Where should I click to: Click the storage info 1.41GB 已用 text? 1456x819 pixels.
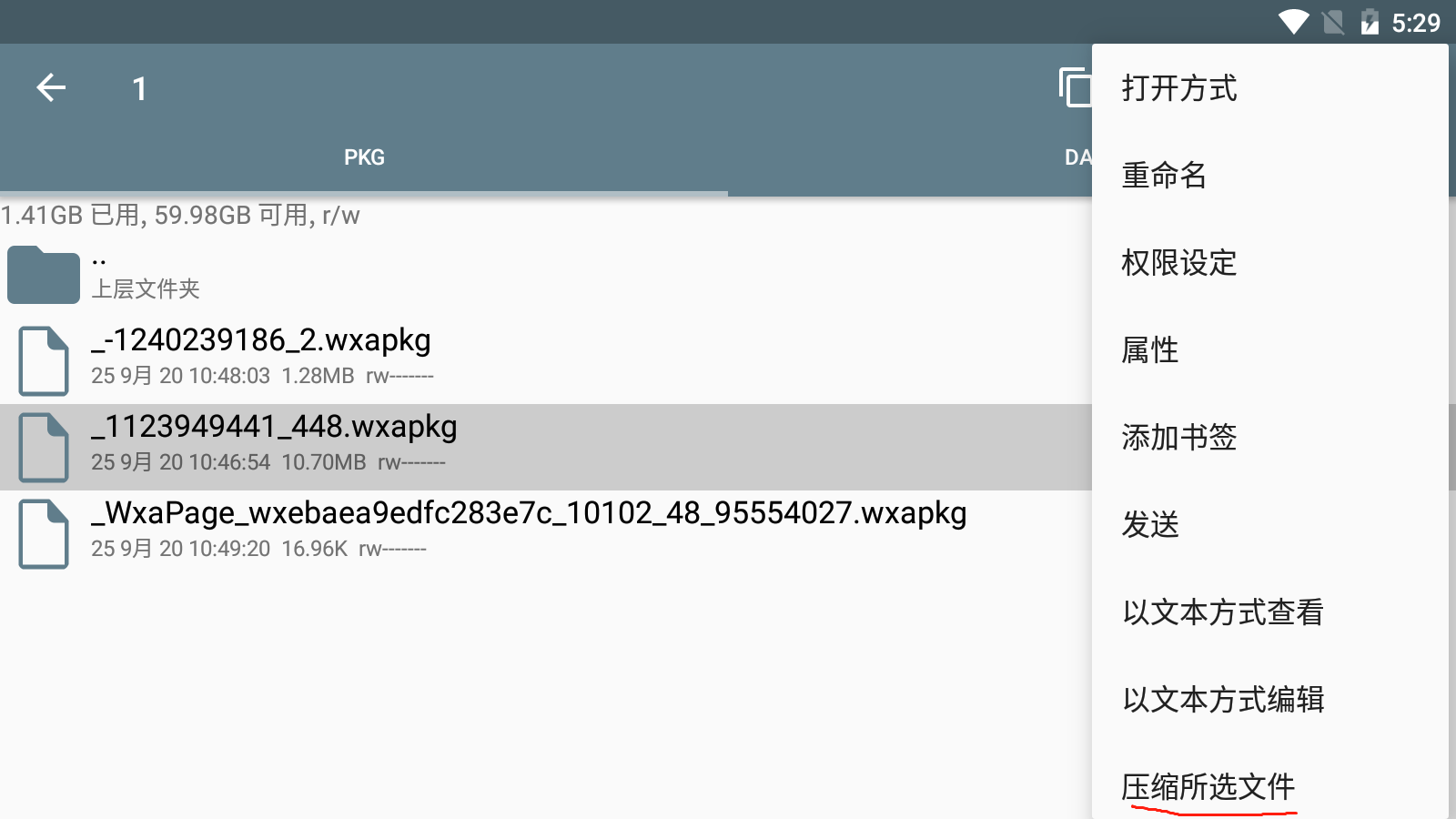tap(180, 216)
